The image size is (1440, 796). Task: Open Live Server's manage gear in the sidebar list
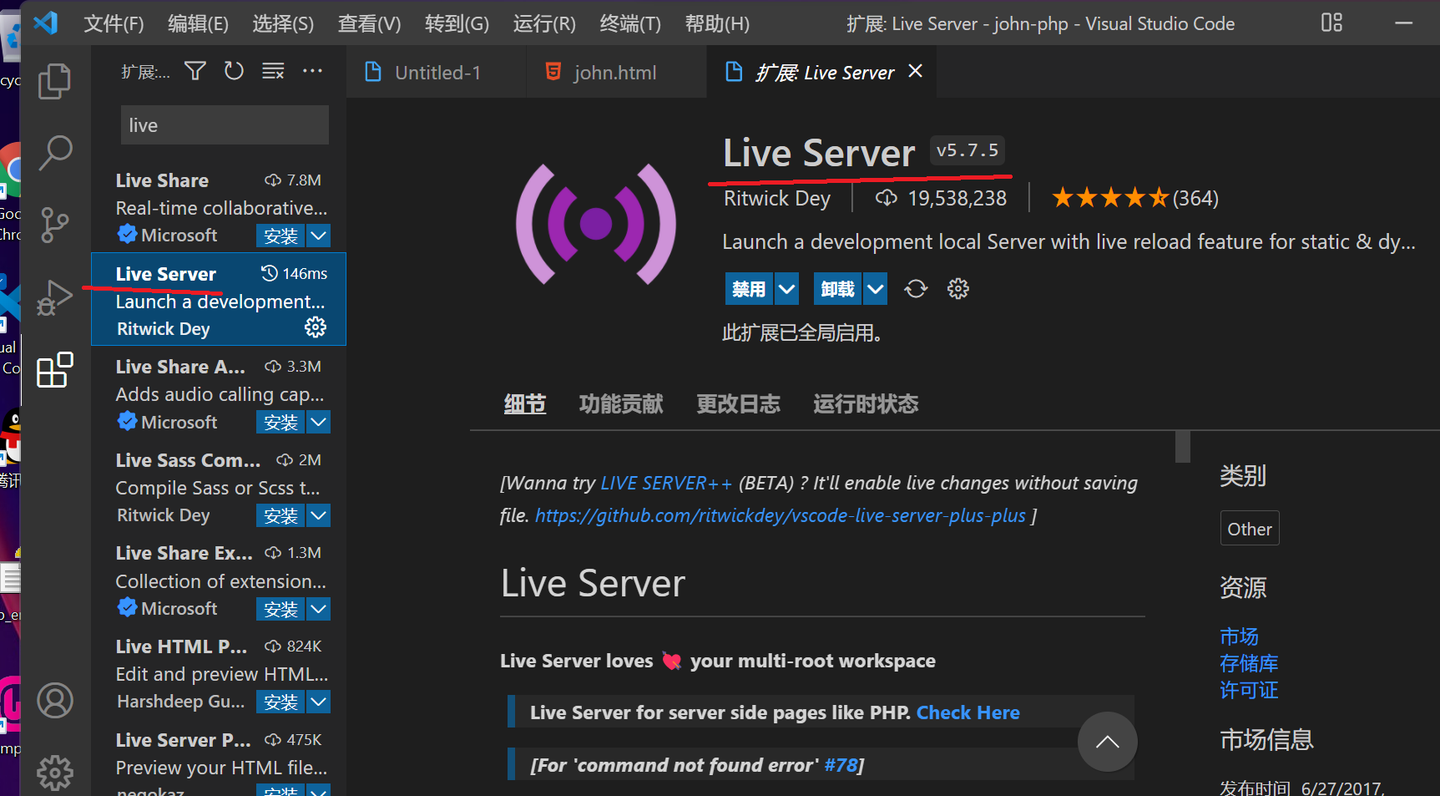coord(315,327)
